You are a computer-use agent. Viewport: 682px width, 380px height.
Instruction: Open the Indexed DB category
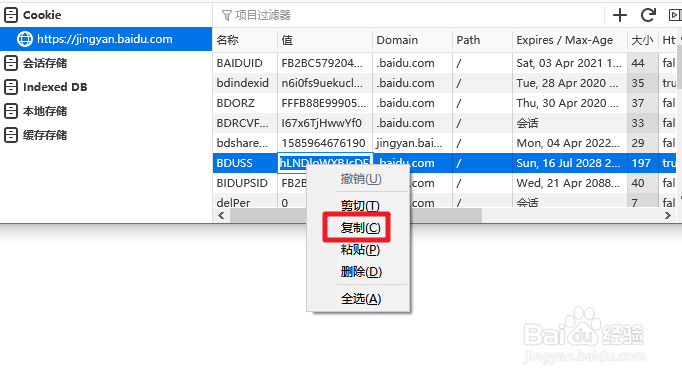click(x=106, y=87)
